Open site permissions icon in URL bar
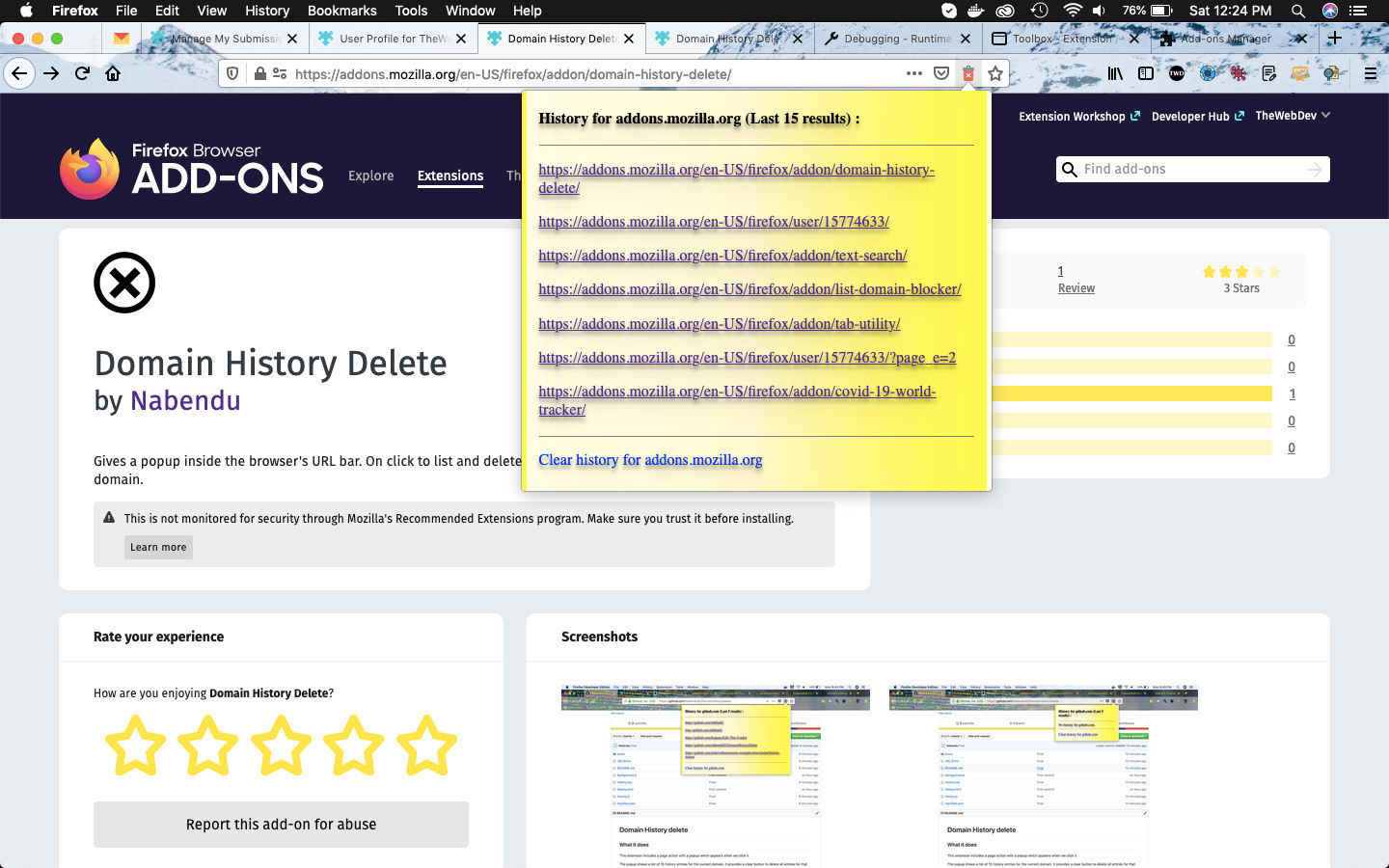Screen dimensions: 1389x868 [280, 73]
